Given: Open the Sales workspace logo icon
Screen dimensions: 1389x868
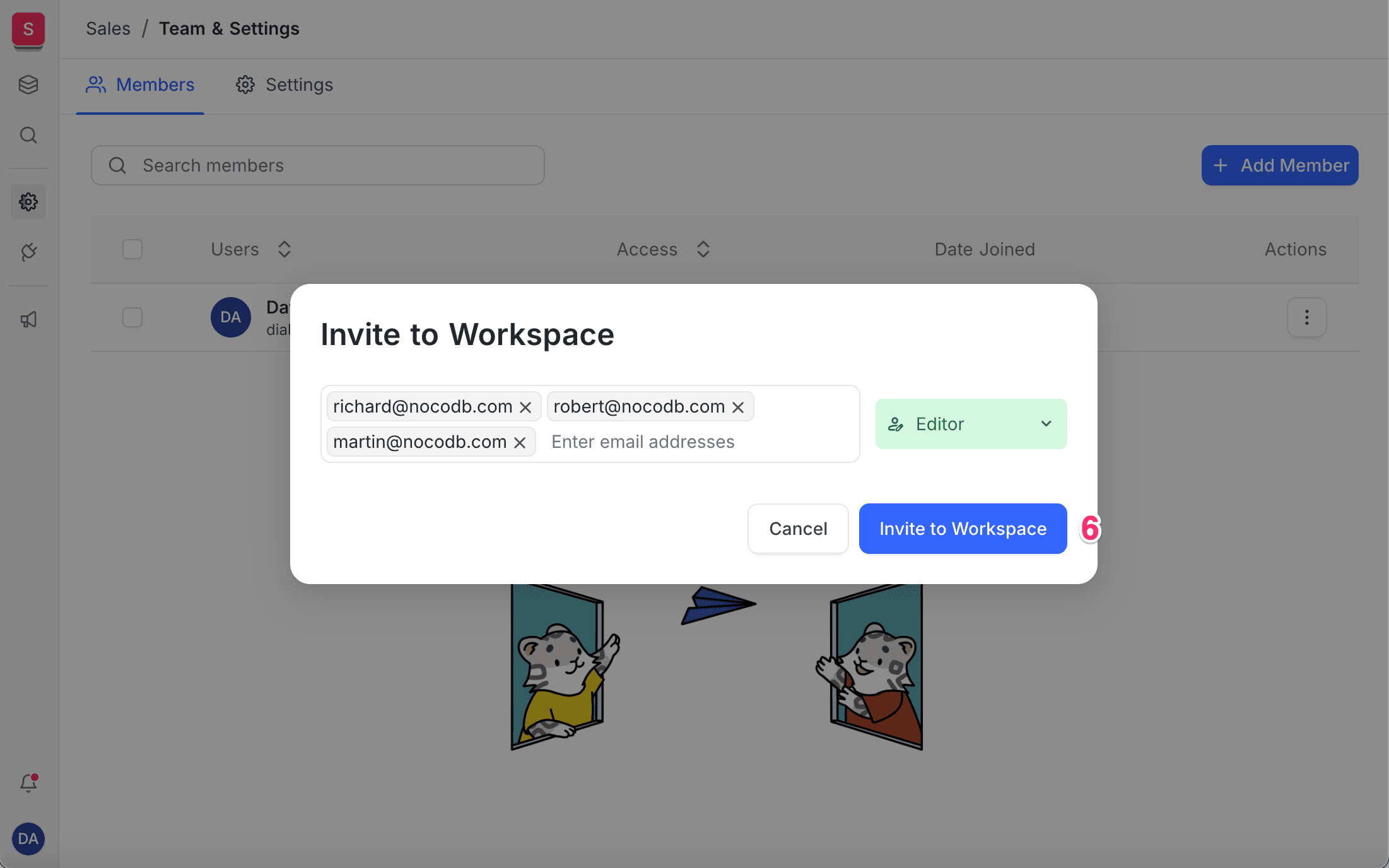Looking at the screenshot, I should pos(28,29).
